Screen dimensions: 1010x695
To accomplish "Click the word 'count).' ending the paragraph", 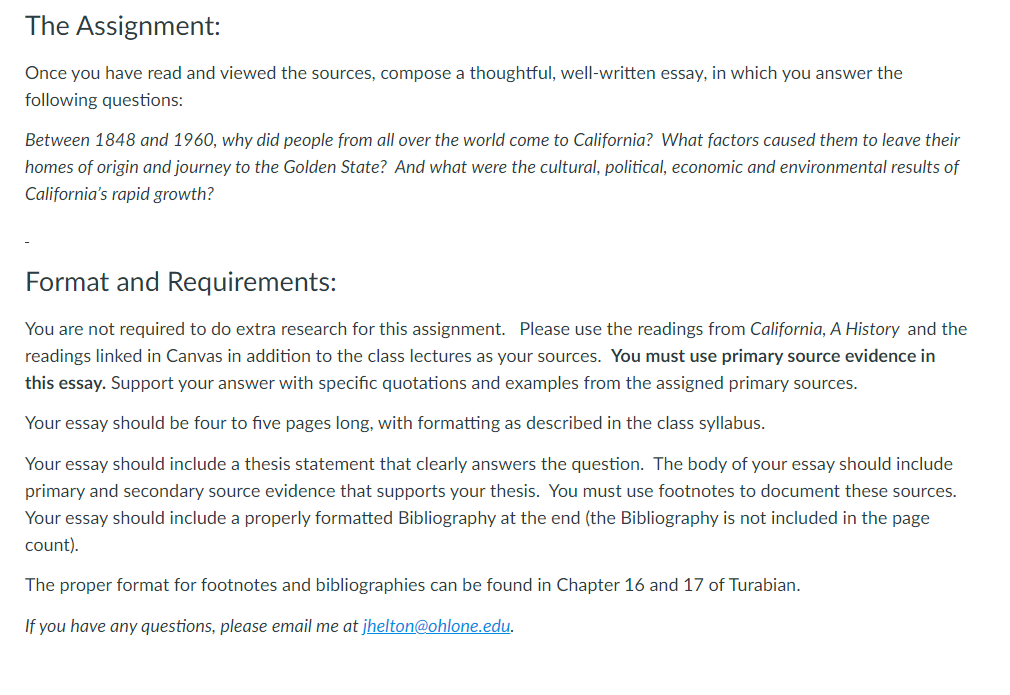I will click(52, 545).
